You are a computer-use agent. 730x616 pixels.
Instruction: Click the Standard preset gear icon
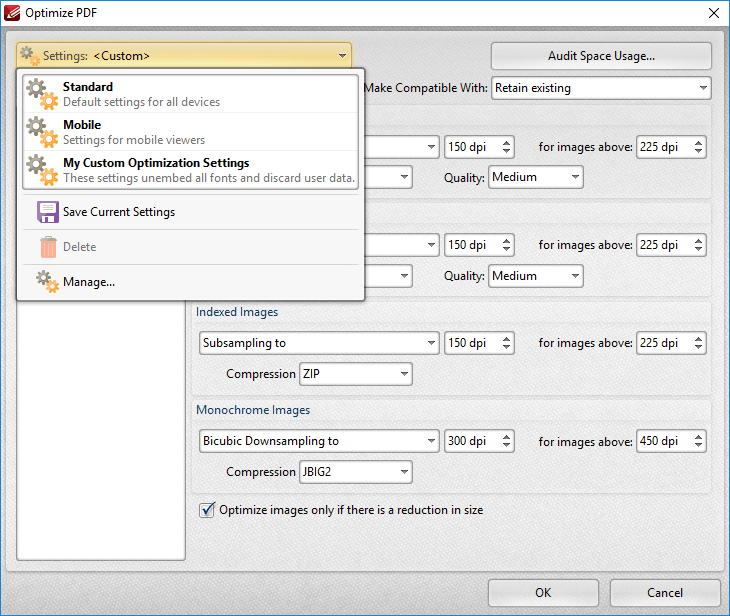(x=42, y=94)
